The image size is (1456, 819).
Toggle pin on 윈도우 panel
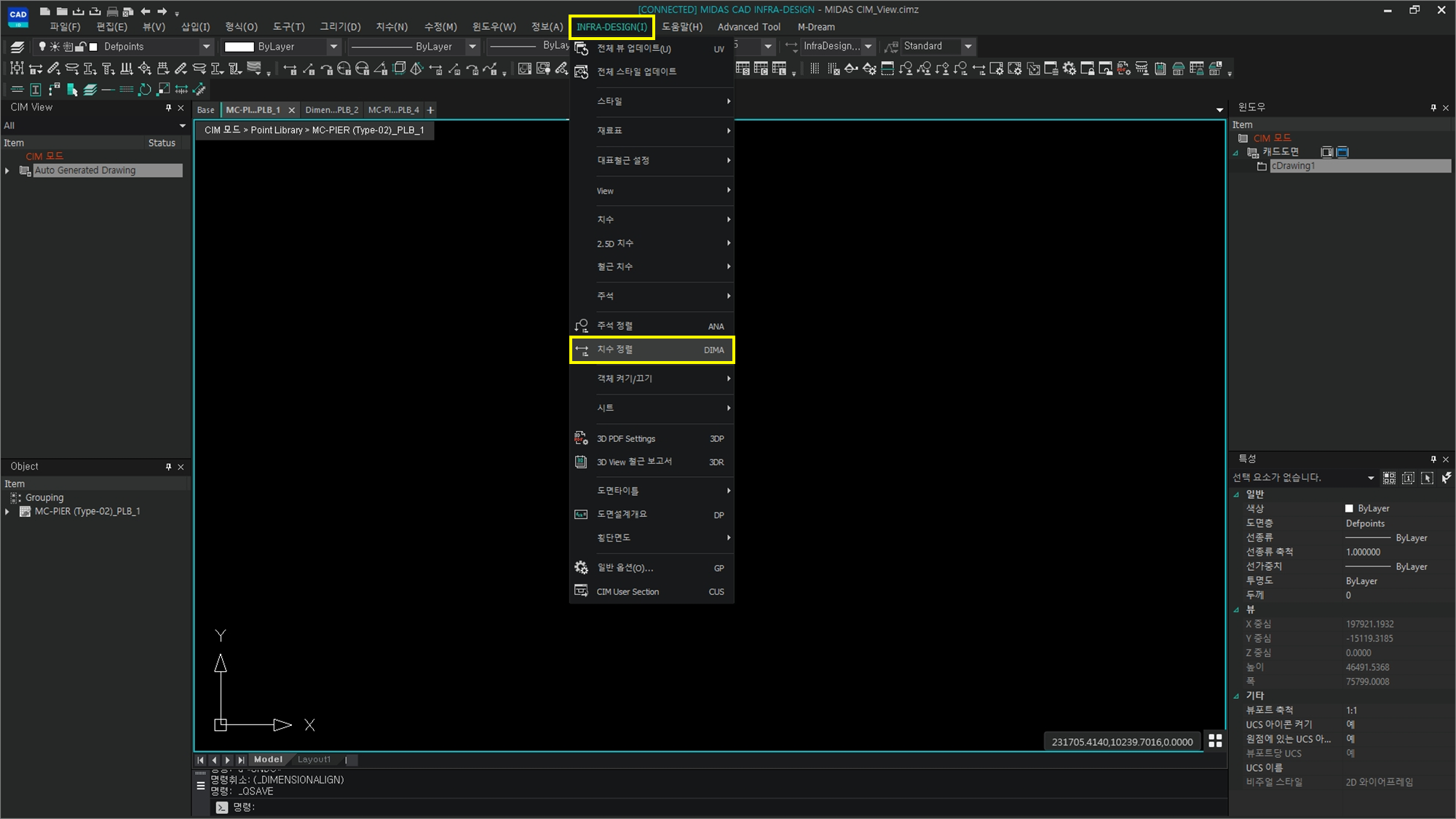(x=1433, y=108)
